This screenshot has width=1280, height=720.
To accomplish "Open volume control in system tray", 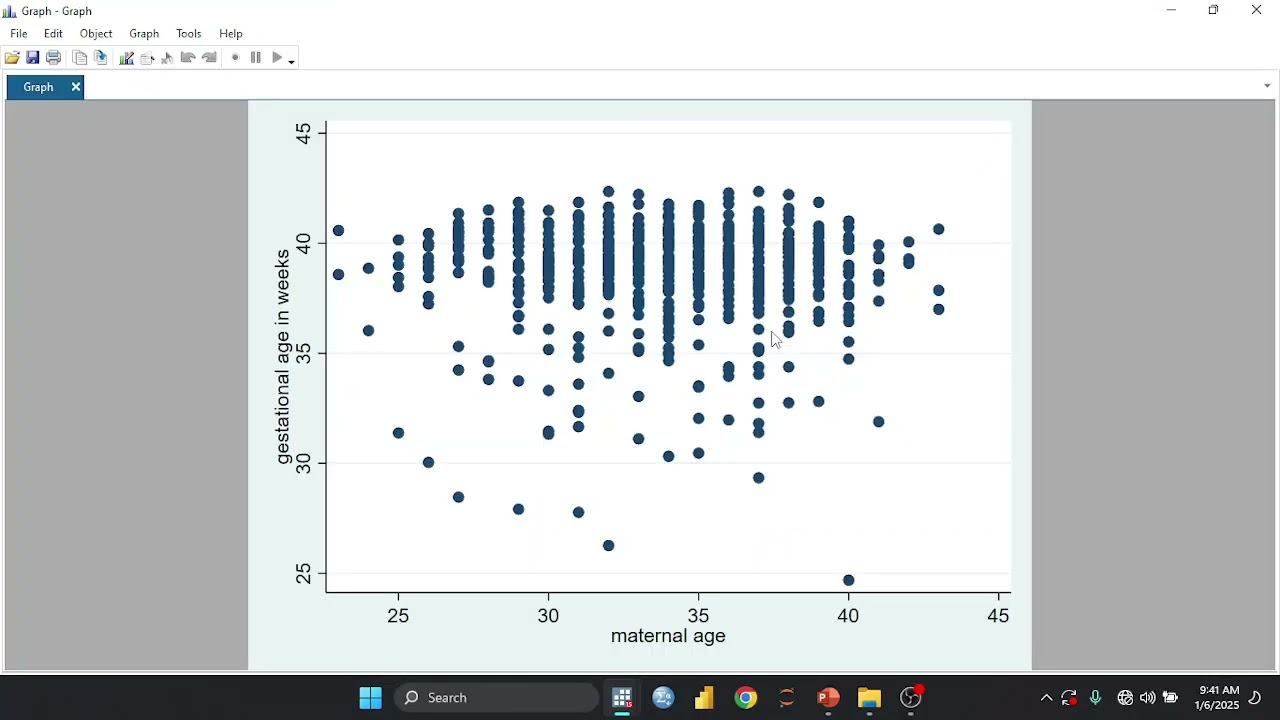I will click(x=1148, y=698).
